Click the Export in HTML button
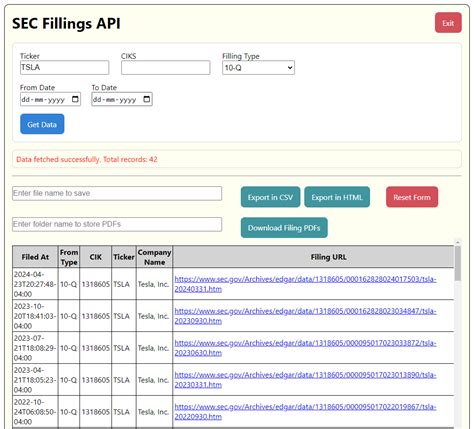This screenshot has width=474, height=429. 337,197
